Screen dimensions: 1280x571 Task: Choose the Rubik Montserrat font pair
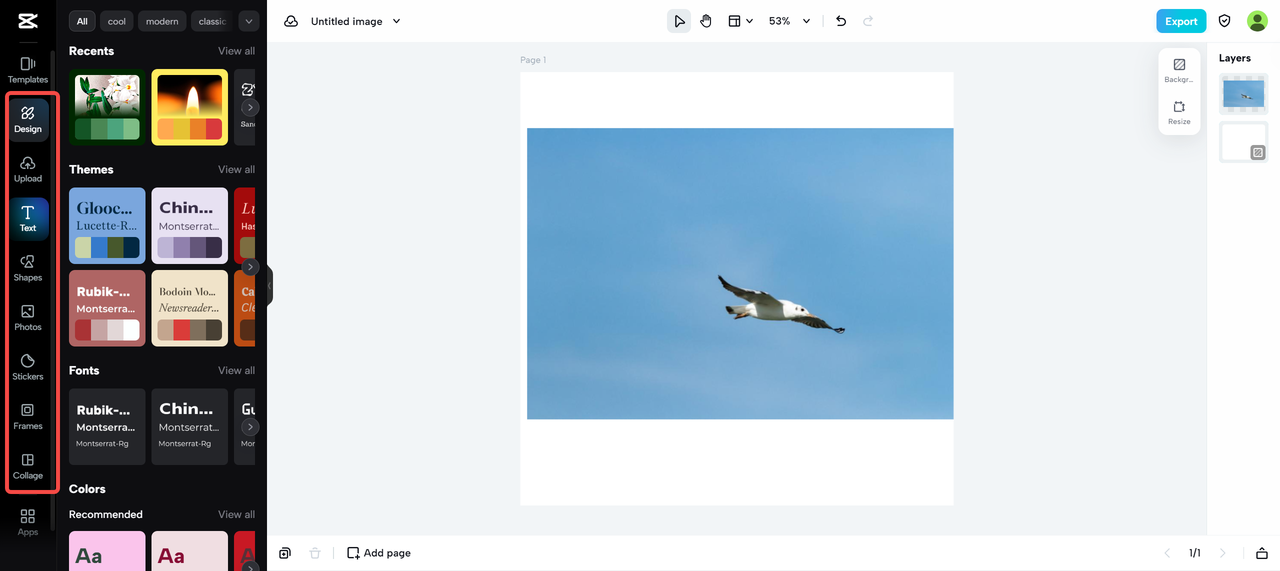tap(107, 427)
